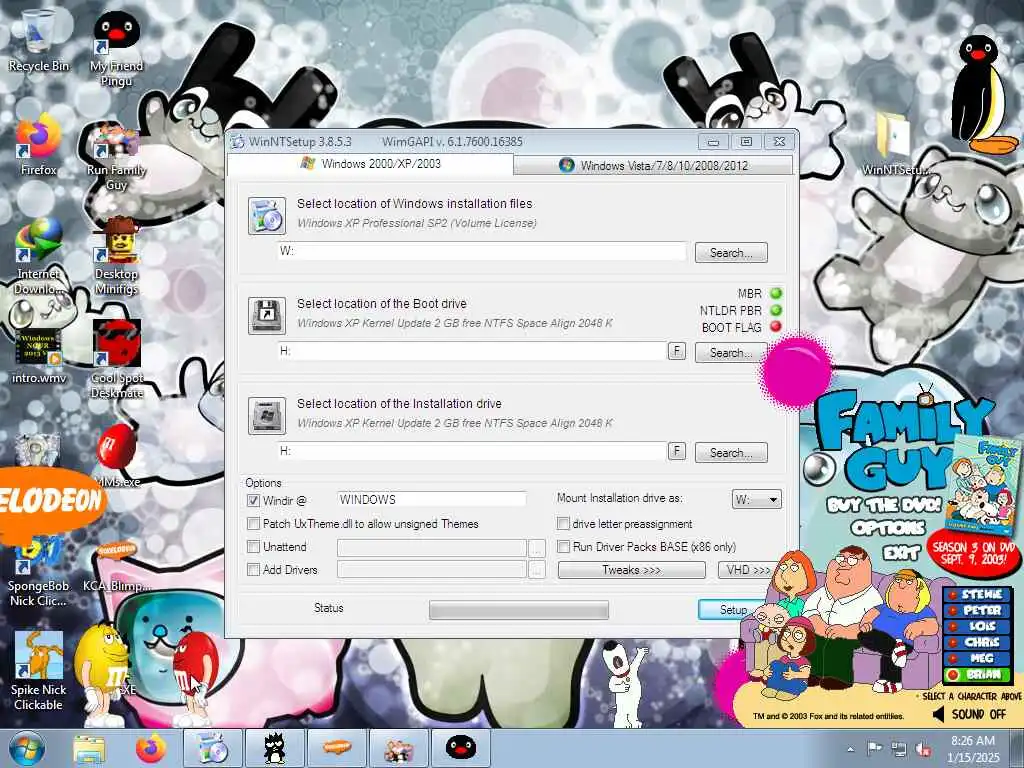The image size is (1024, 768).
Task: Click the Pingu taskbar button
Action: tap(460, 748)
